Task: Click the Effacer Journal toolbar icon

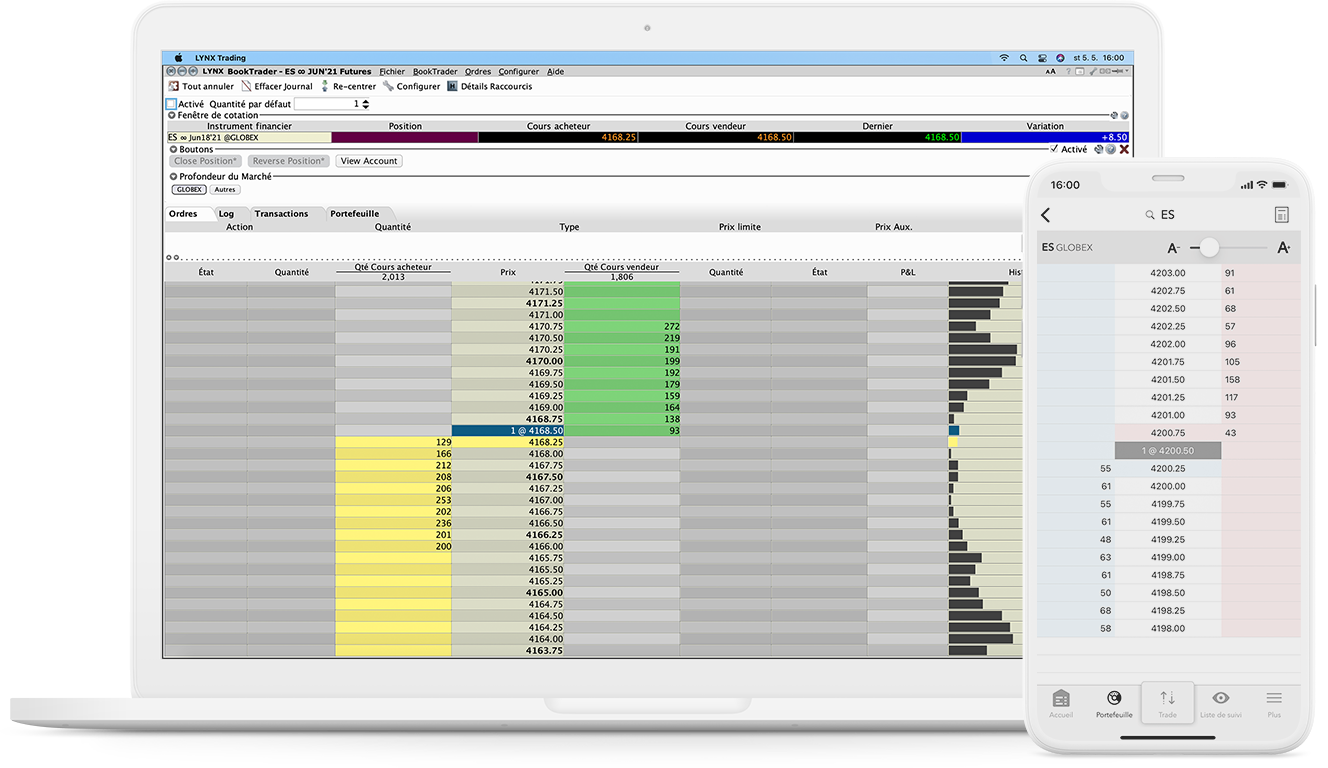Action: [x=247, y=87]
